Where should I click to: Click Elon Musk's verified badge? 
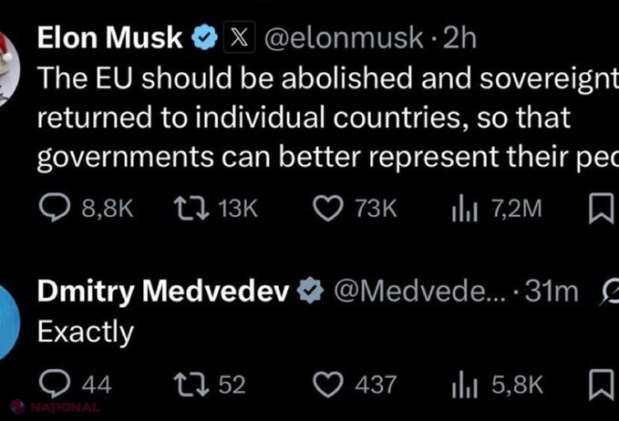click(x=205, y=38)
